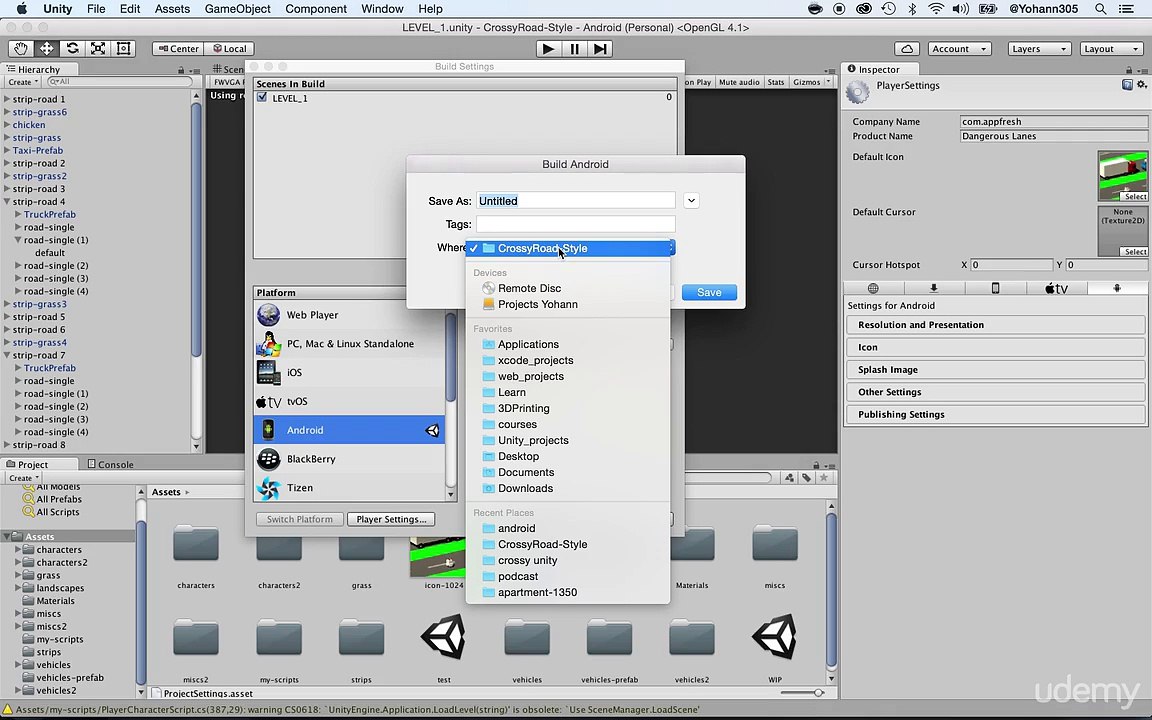Toggle the LEVEL_1 scene checkbox
Viewport: 1152px width, 720px height.
[x=262, y=97]
